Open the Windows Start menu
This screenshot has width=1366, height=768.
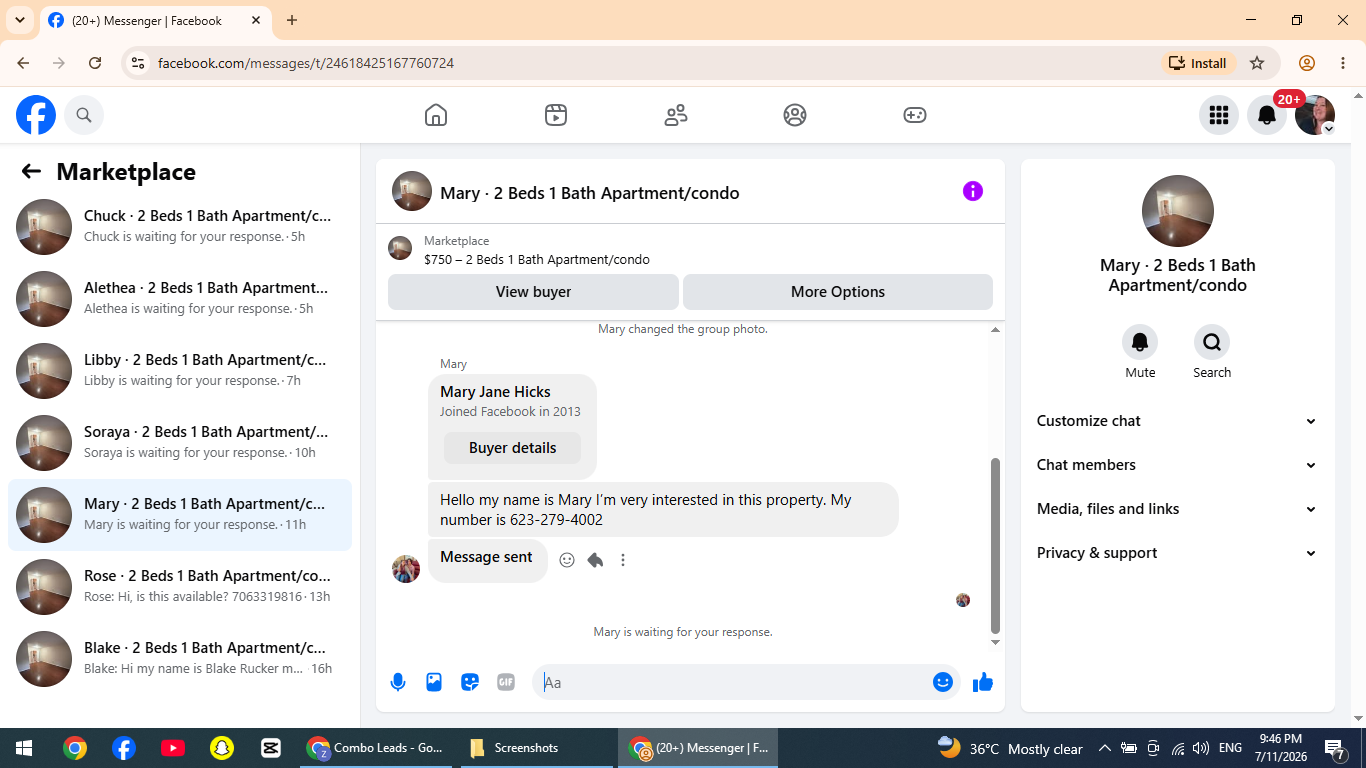pyautogui.click(x=24, y=748)
